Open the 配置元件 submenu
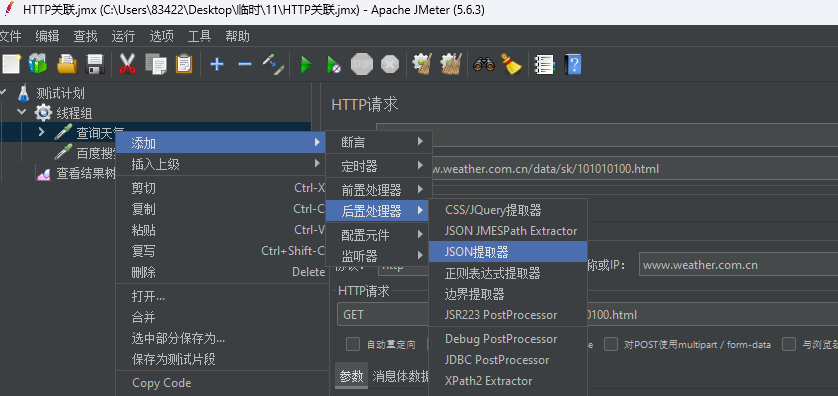 click(378, 235)
